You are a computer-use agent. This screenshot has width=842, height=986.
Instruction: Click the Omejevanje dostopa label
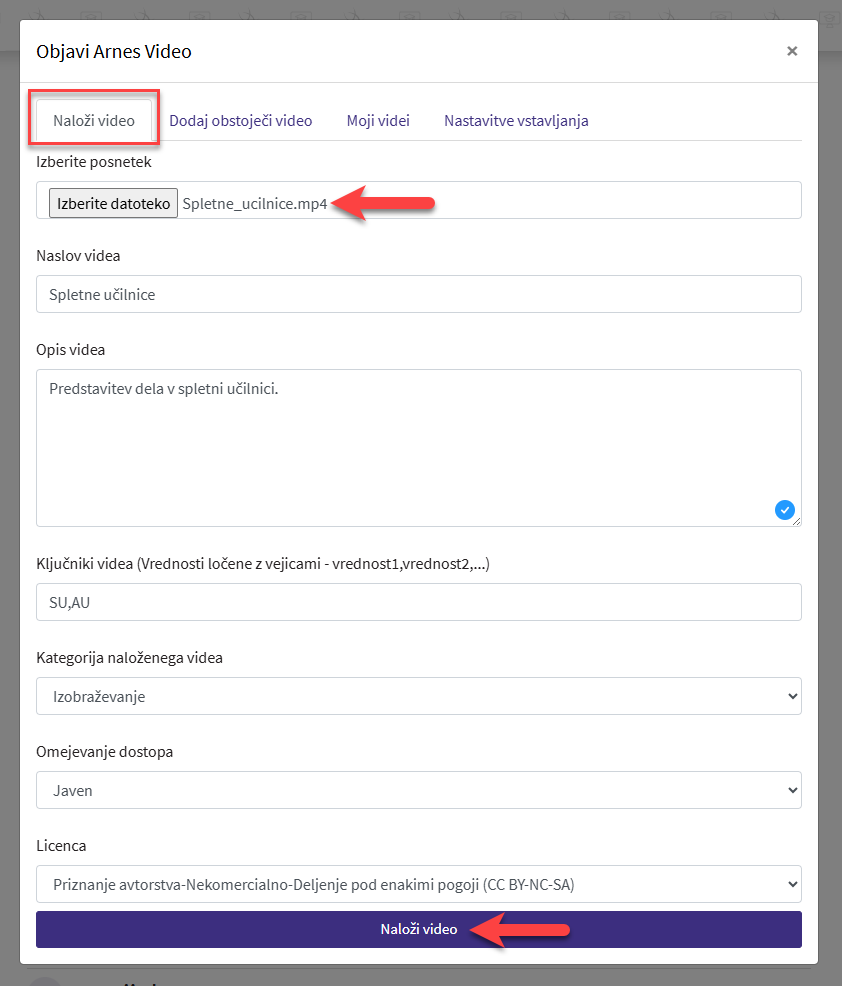pyautogui.click(x=104, y=751)
